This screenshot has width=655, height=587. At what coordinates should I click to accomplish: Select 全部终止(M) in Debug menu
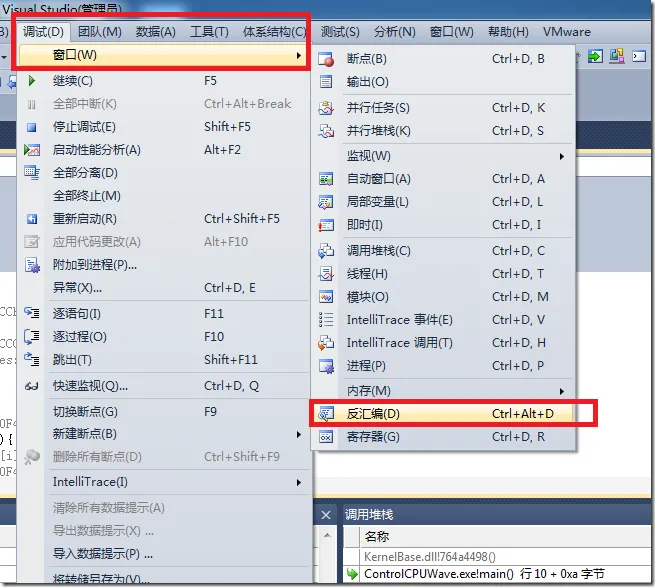pyautogui.click(x=165, y=196)
